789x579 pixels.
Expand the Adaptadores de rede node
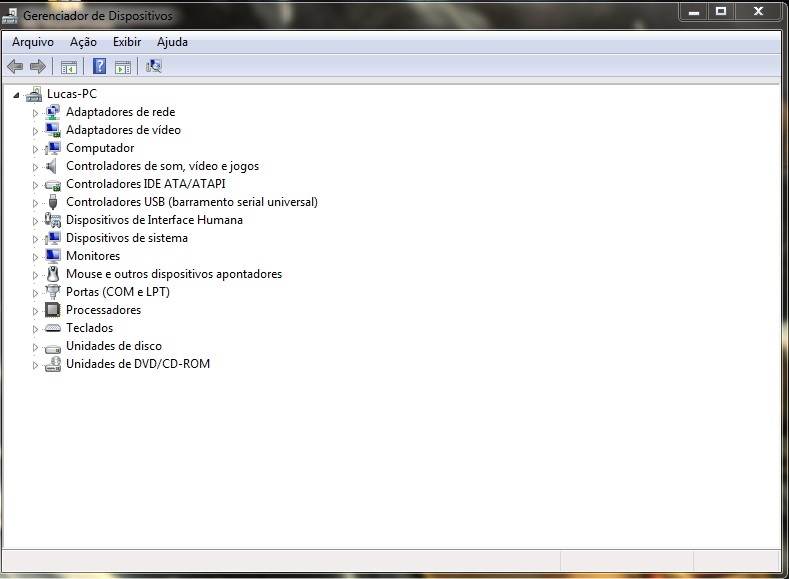pyautogui.click(x=35, y=113)
